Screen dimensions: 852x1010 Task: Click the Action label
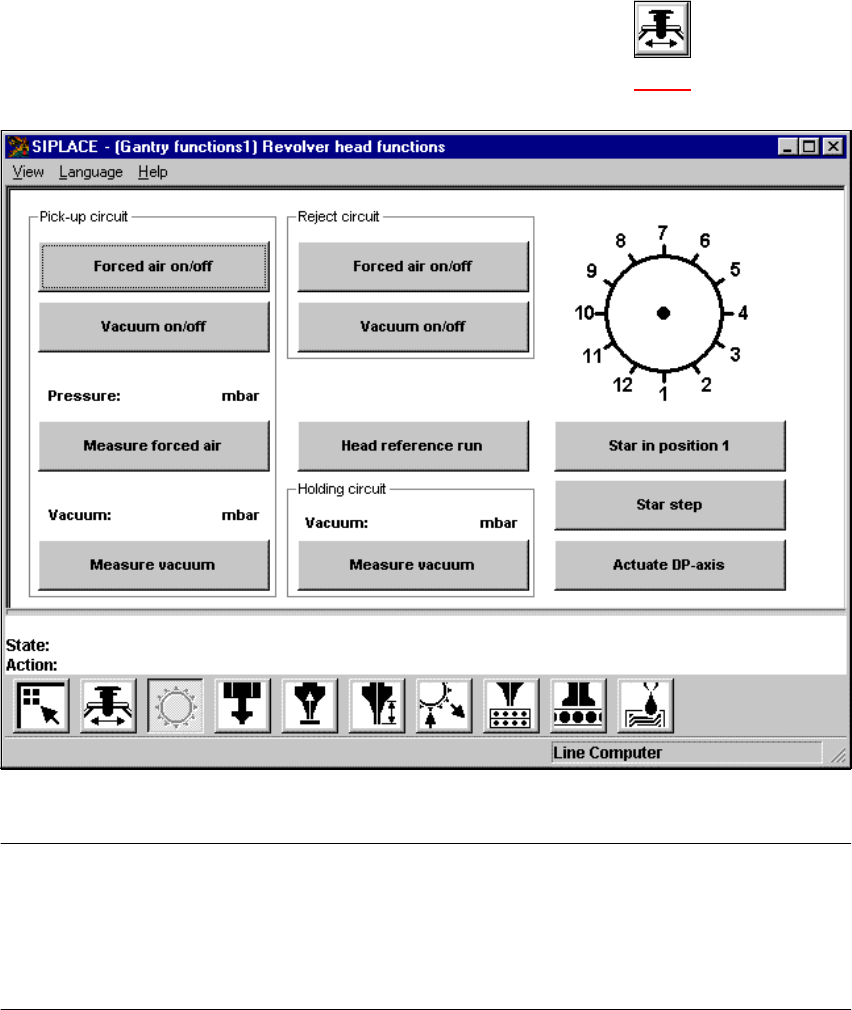coord(32,665)
